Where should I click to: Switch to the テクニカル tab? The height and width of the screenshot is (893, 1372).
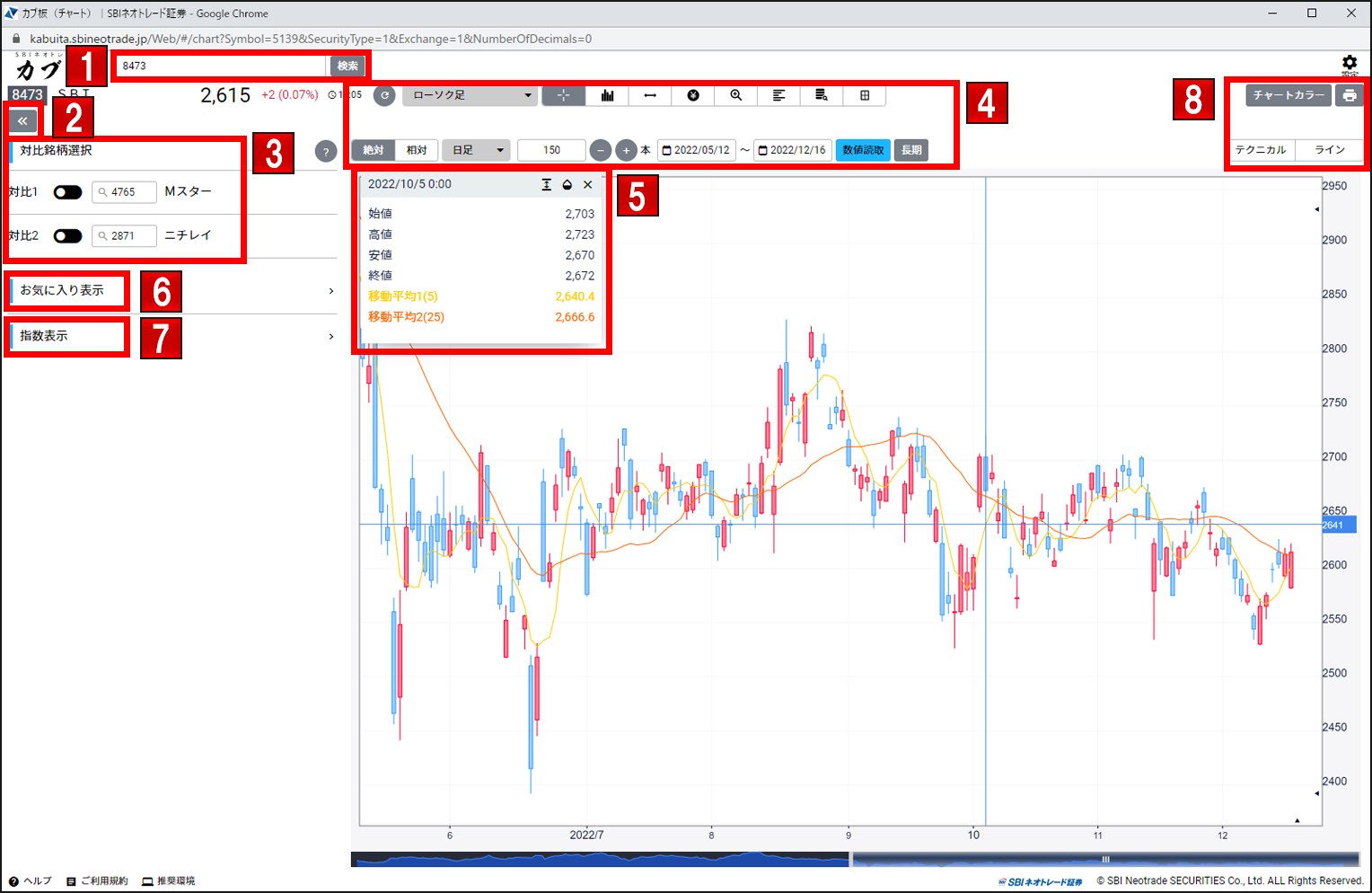tap(1261, 150)
